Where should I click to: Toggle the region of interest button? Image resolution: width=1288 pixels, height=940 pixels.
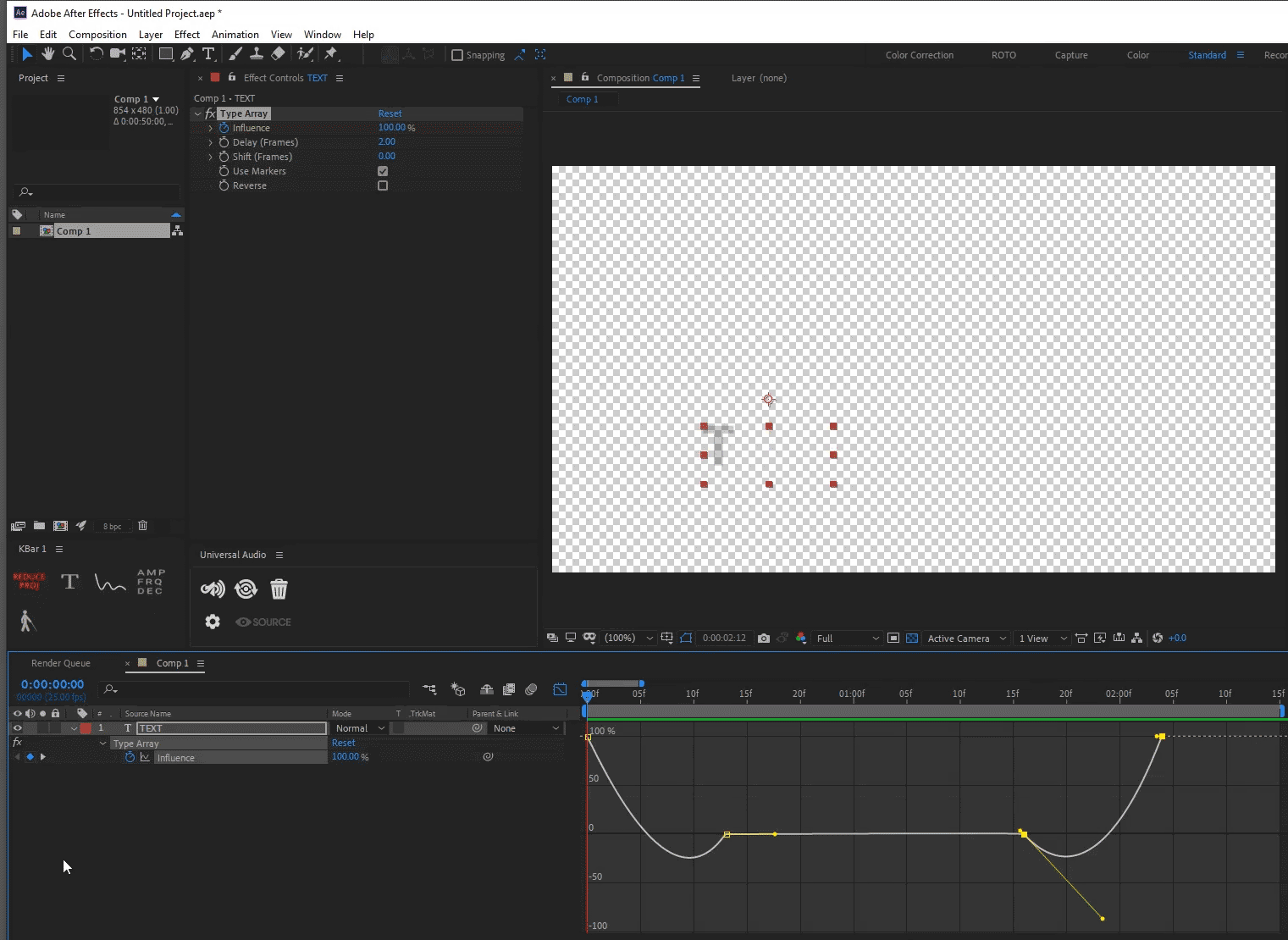pos(893,639)
